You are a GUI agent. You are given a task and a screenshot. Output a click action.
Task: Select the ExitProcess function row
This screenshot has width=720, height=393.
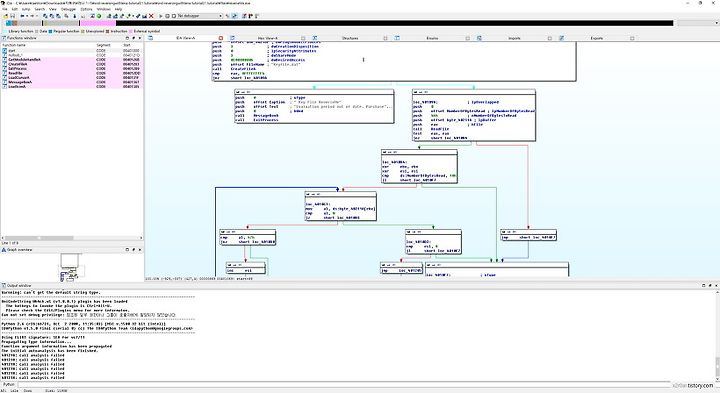pyautogui.click(x=72, y=69)
